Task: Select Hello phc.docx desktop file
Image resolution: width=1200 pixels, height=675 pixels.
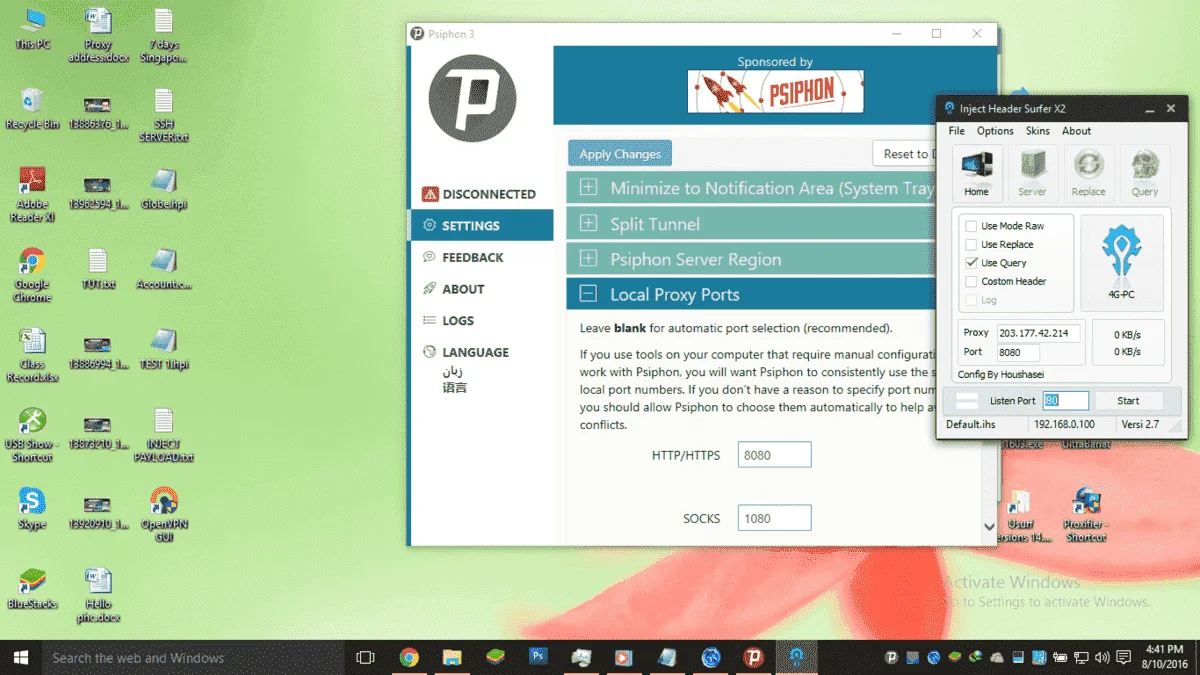Action: [x=98, y=595]
